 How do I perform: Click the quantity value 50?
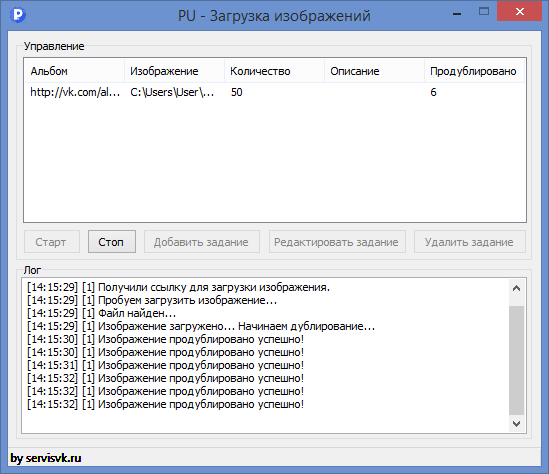(237, 92)
